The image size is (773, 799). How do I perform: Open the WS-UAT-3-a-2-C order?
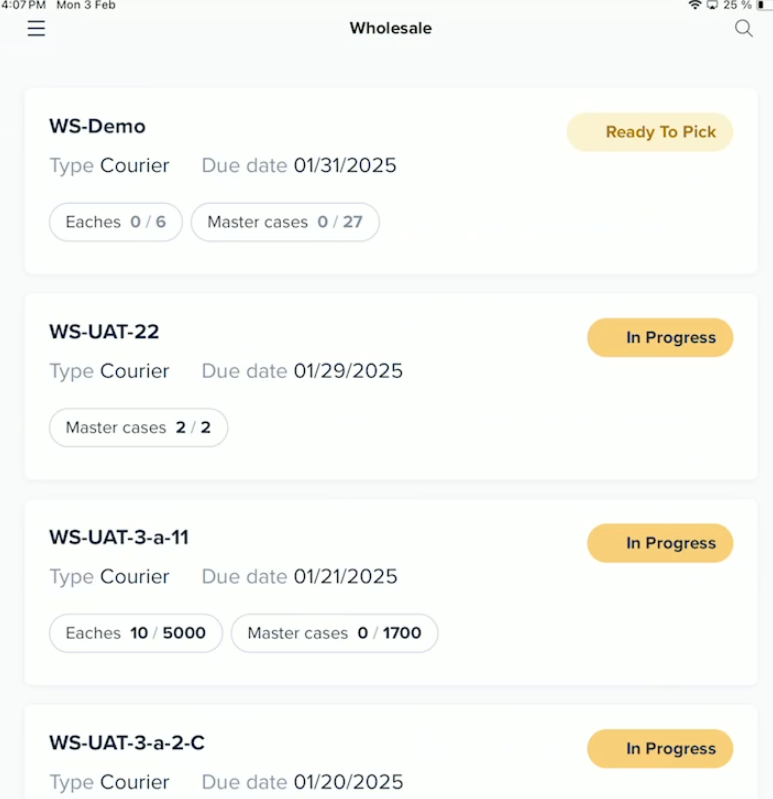[127, 743]
